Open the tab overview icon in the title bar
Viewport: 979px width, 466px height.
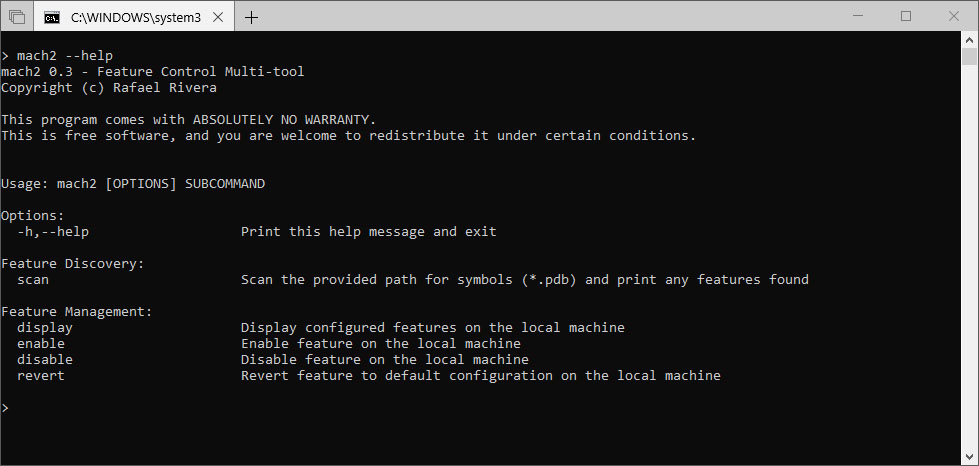click(x=17, y=17)
